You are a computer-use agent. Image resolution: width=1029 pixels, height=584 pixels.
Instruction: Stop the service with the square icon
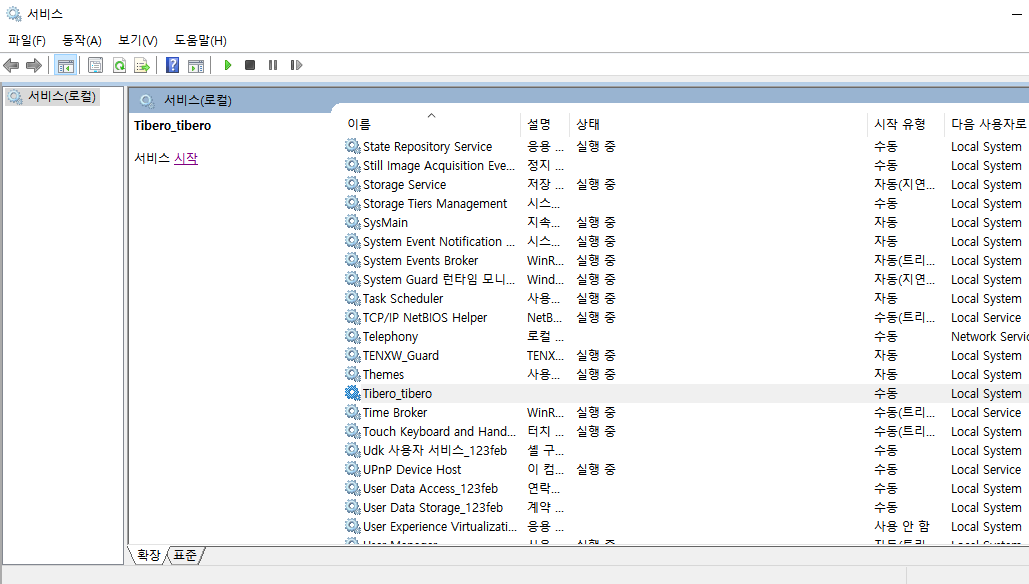point(249,65)
